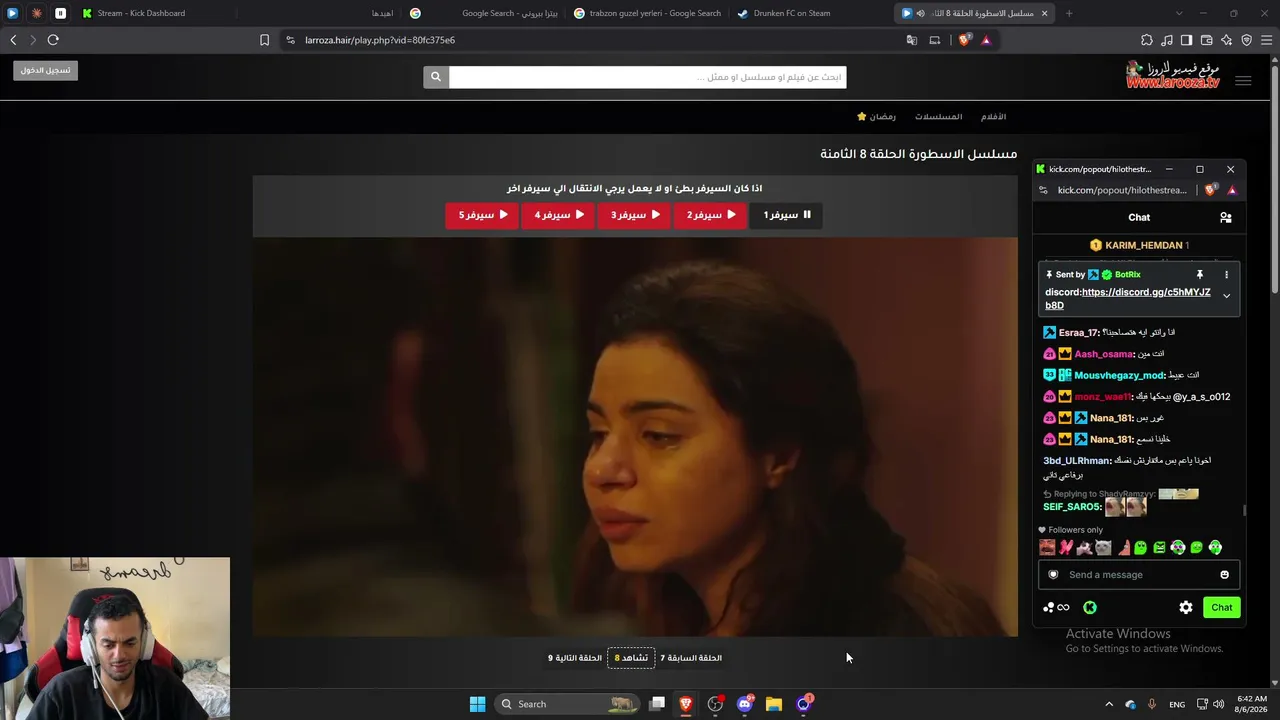Screen dimensions: 1280x720
Task: Open Brave Shields icon in the address bar
Action: tap(964, 40)
